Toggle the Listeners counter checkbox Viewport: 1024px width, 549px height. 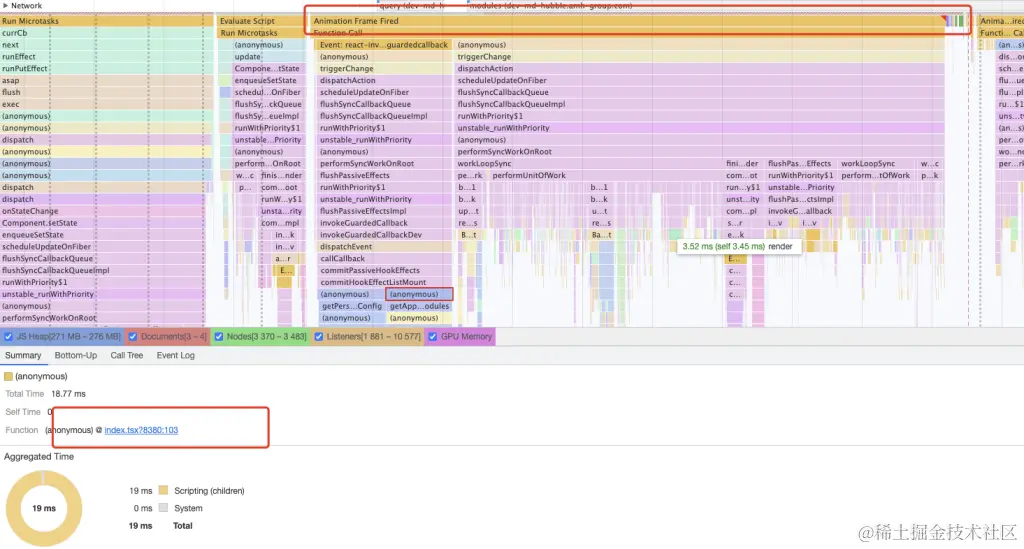click(319, 337)
